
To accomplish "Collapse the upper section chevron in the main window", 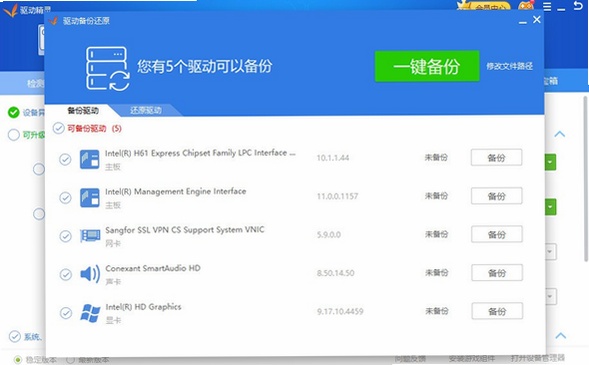I will click(x=560, y=134).
